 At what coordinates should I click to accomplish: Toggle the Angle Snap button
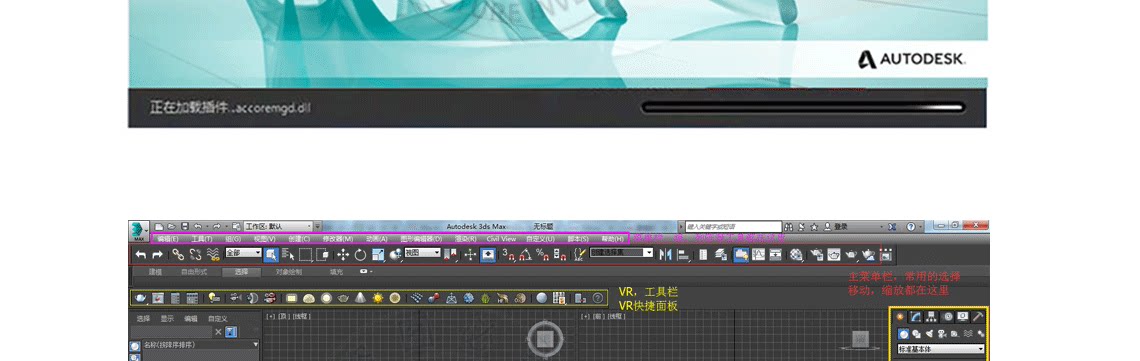click(x=526, y=255)
